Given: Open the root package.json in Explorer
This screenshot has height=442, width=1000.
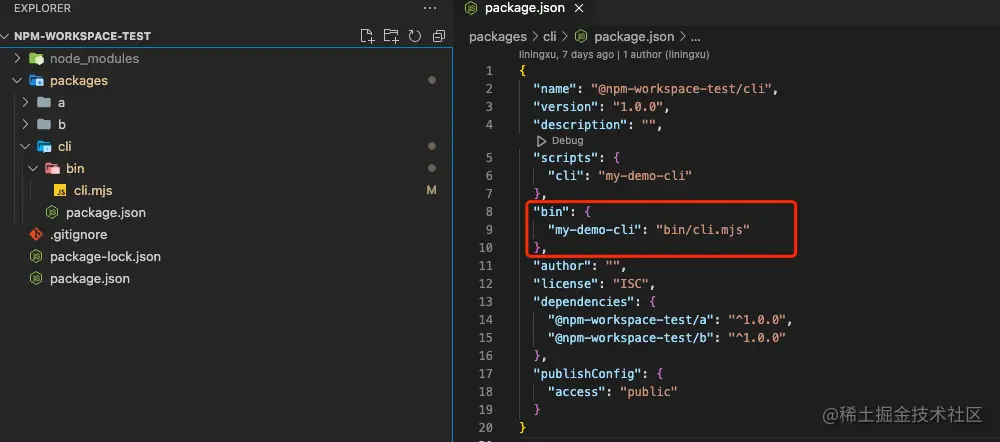Looking at the screenshot, I should tap(90, 279).
